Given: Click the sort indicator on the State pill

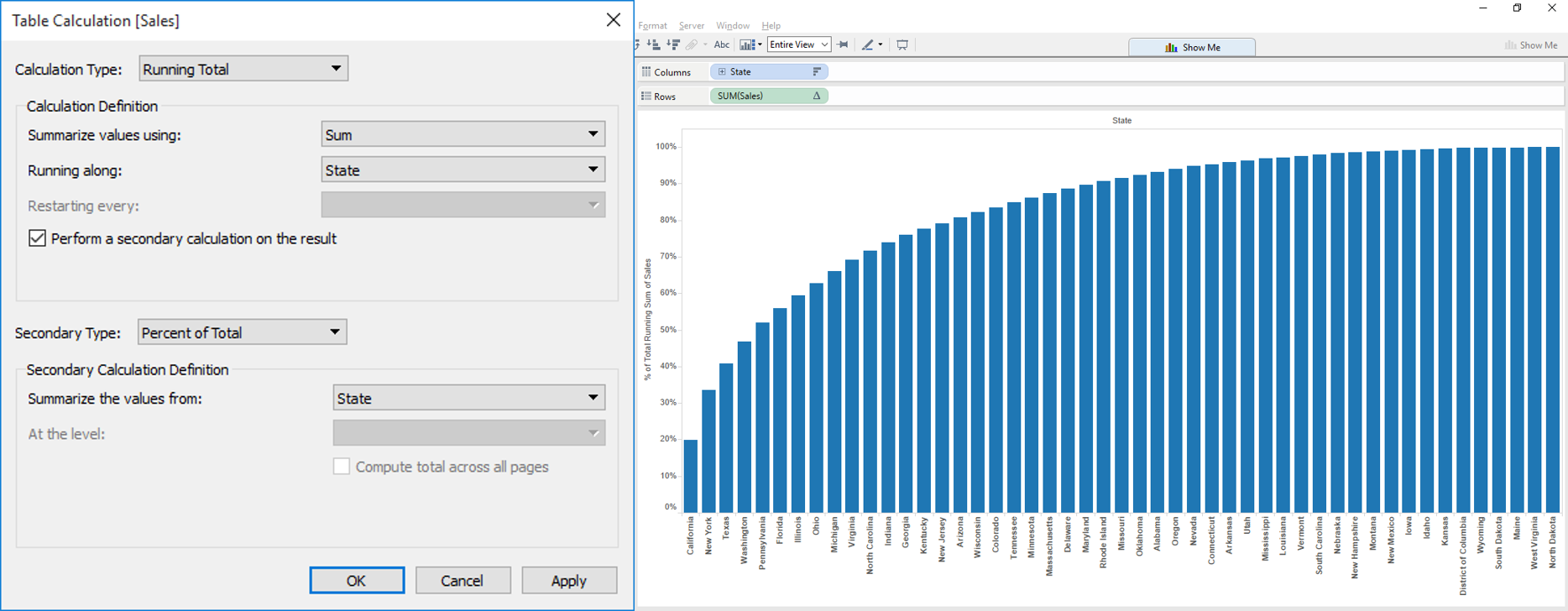Looking at the screenshot, I should [x=816, y=72].
